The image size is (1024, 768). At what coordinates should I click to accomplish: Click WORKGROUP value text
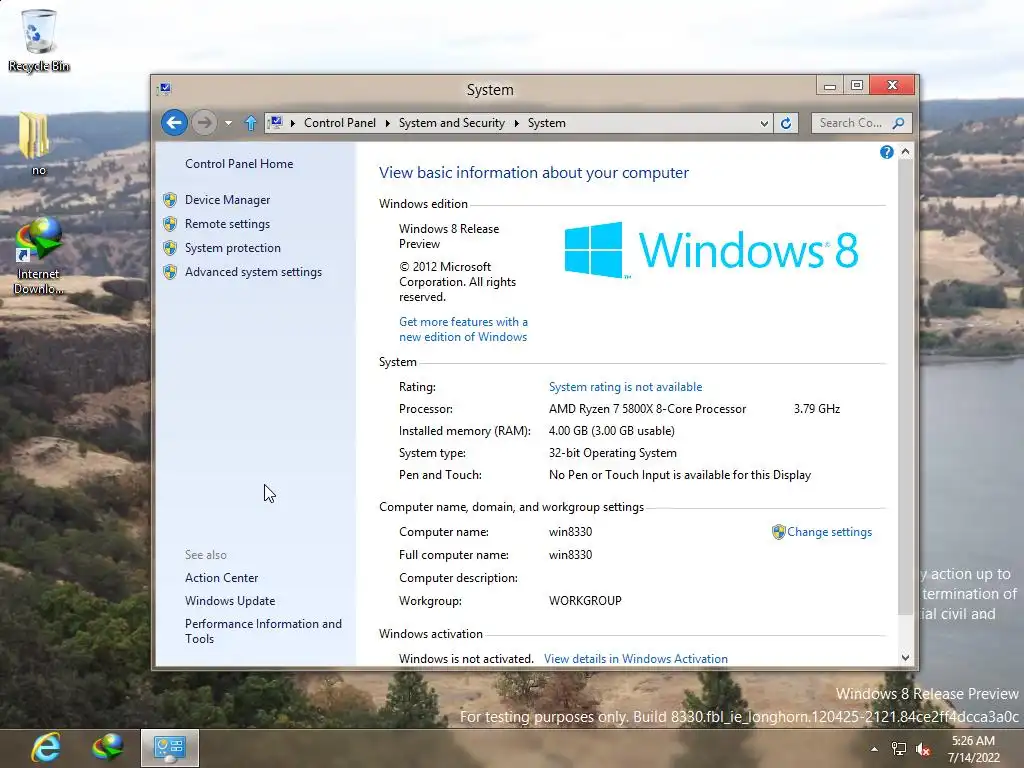coord(585,601)
